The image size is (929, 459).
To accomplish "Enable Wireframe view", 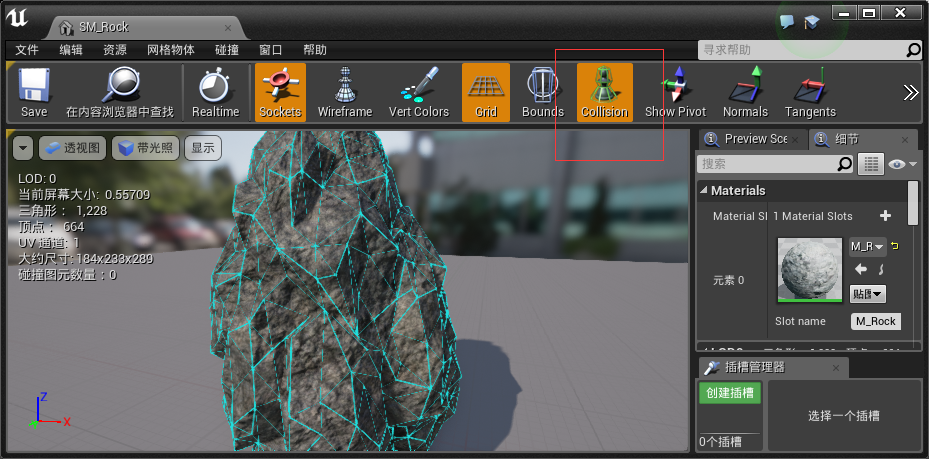I will [345, 93].
